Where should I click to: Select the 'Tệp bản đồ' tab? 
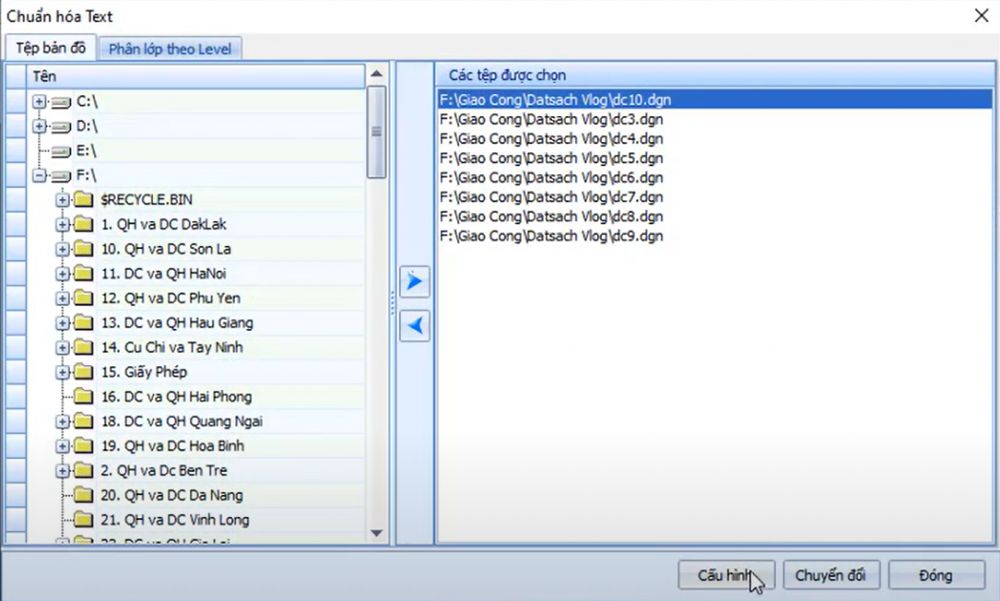tap(51, 48)
